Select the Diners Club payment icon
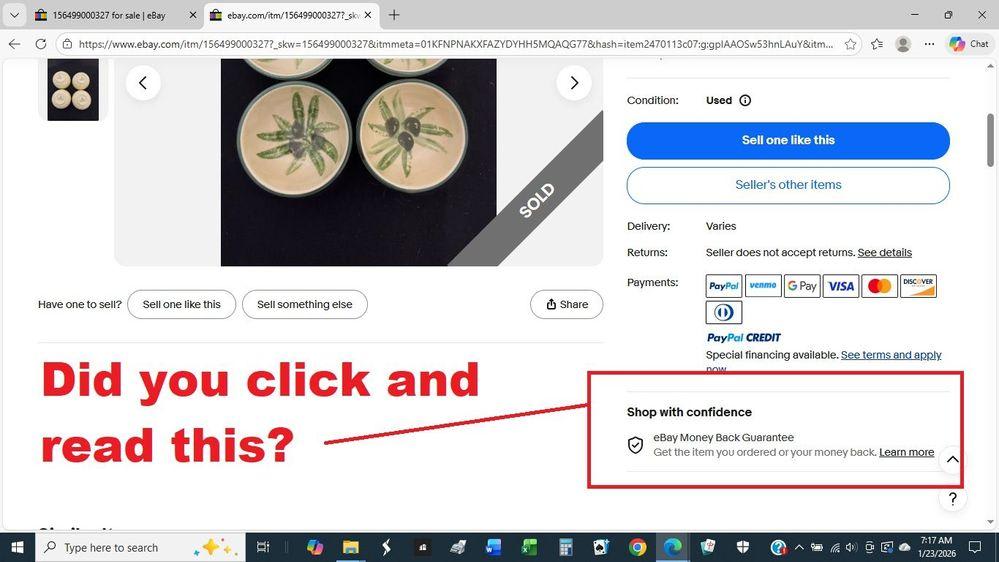 (724, 312)
